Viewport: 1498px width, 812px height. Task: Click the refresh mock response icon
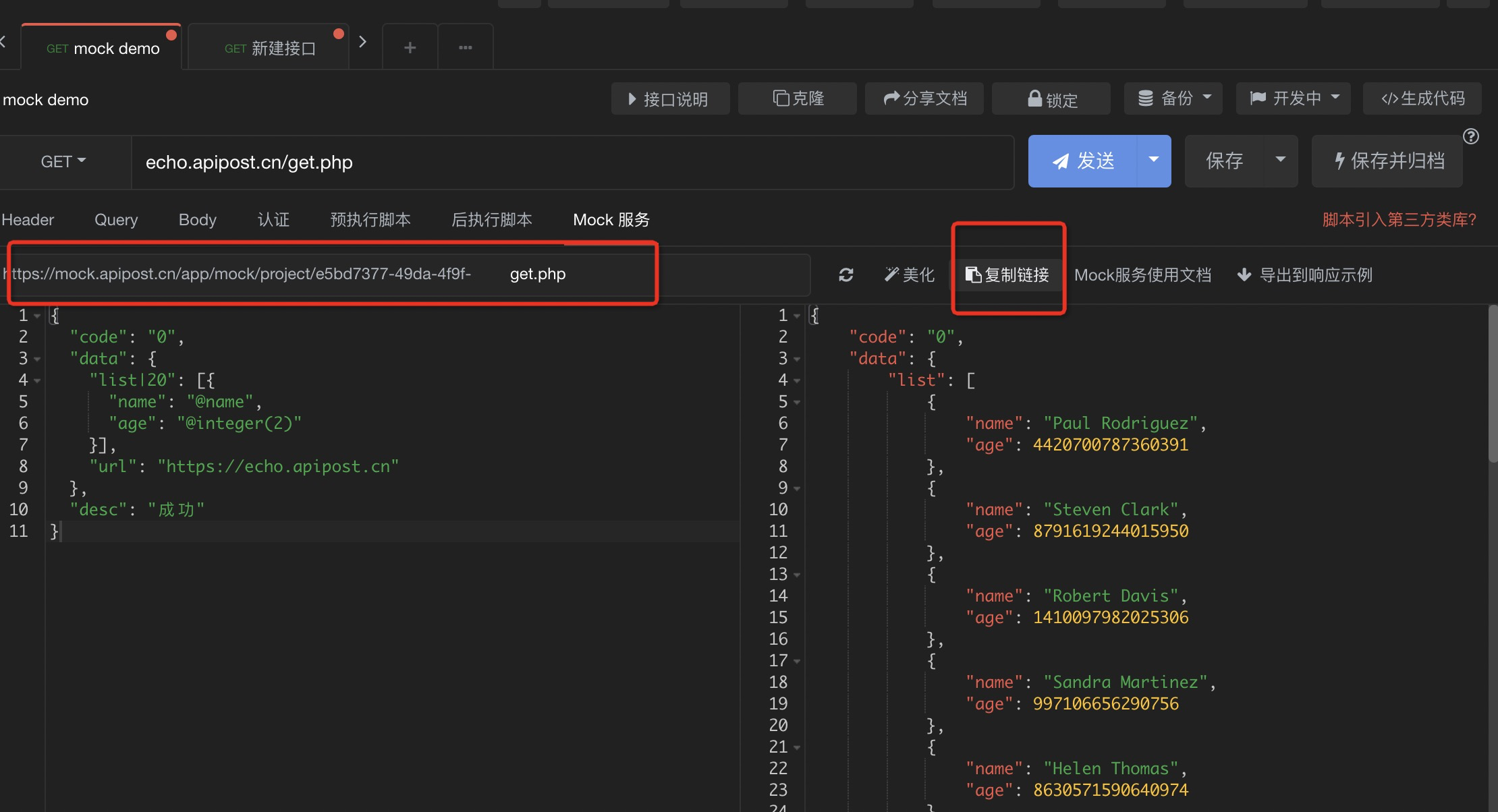845,275
